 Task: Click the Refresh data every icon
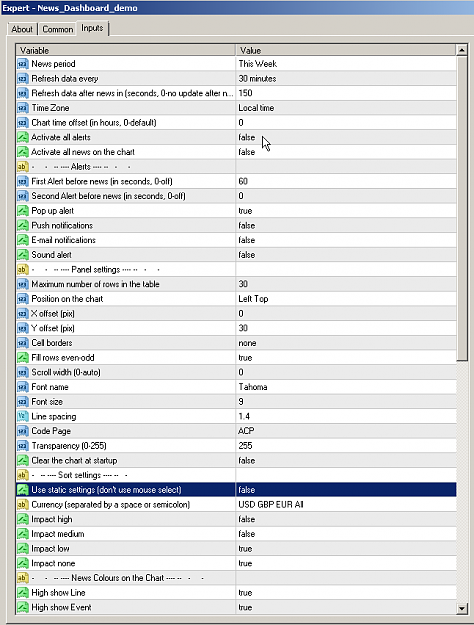[x=23, y=79]
